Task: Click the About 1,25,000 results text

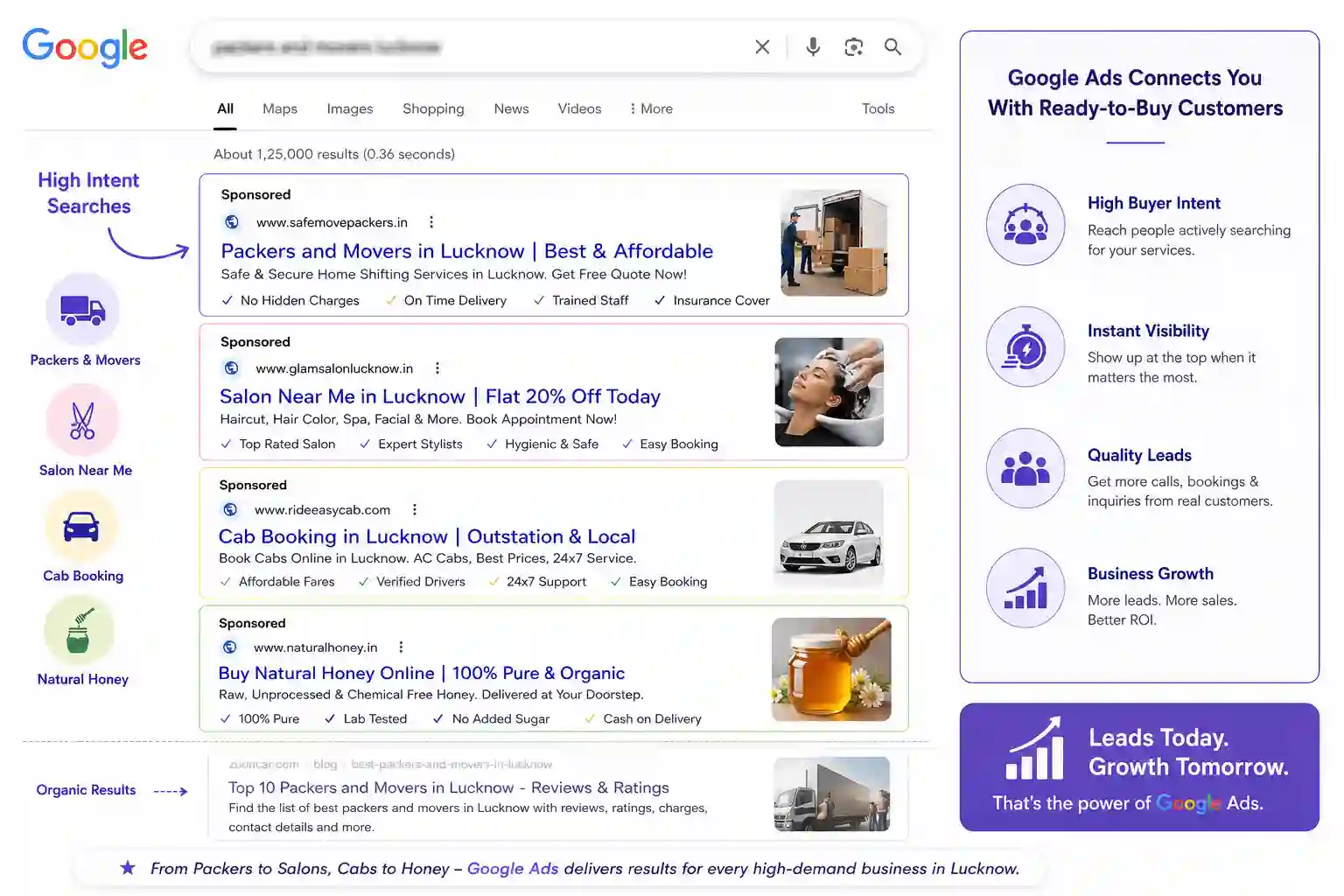Action: [334, 154]
